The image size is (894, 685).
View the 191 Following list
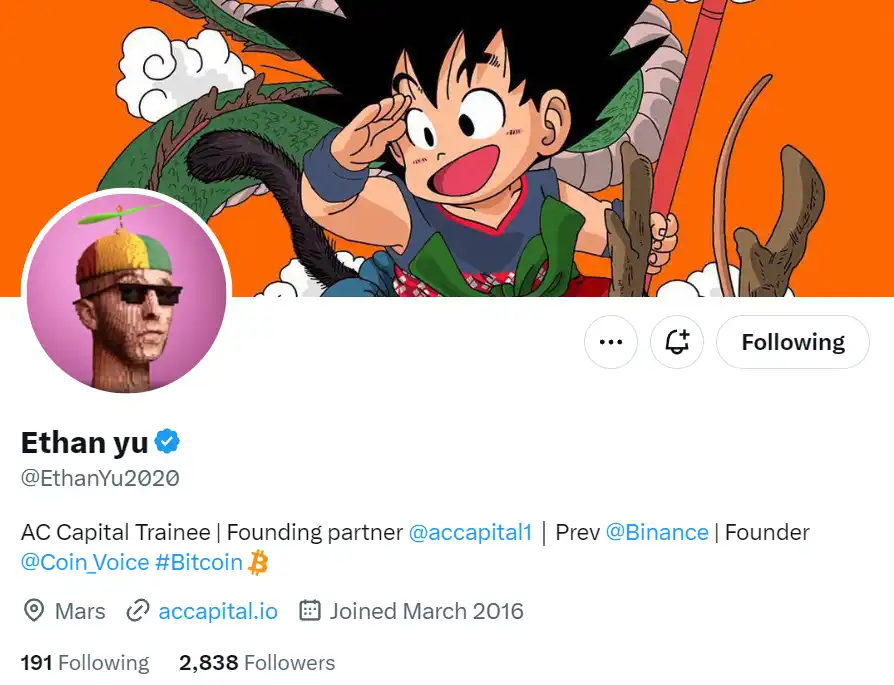point(85,662)
